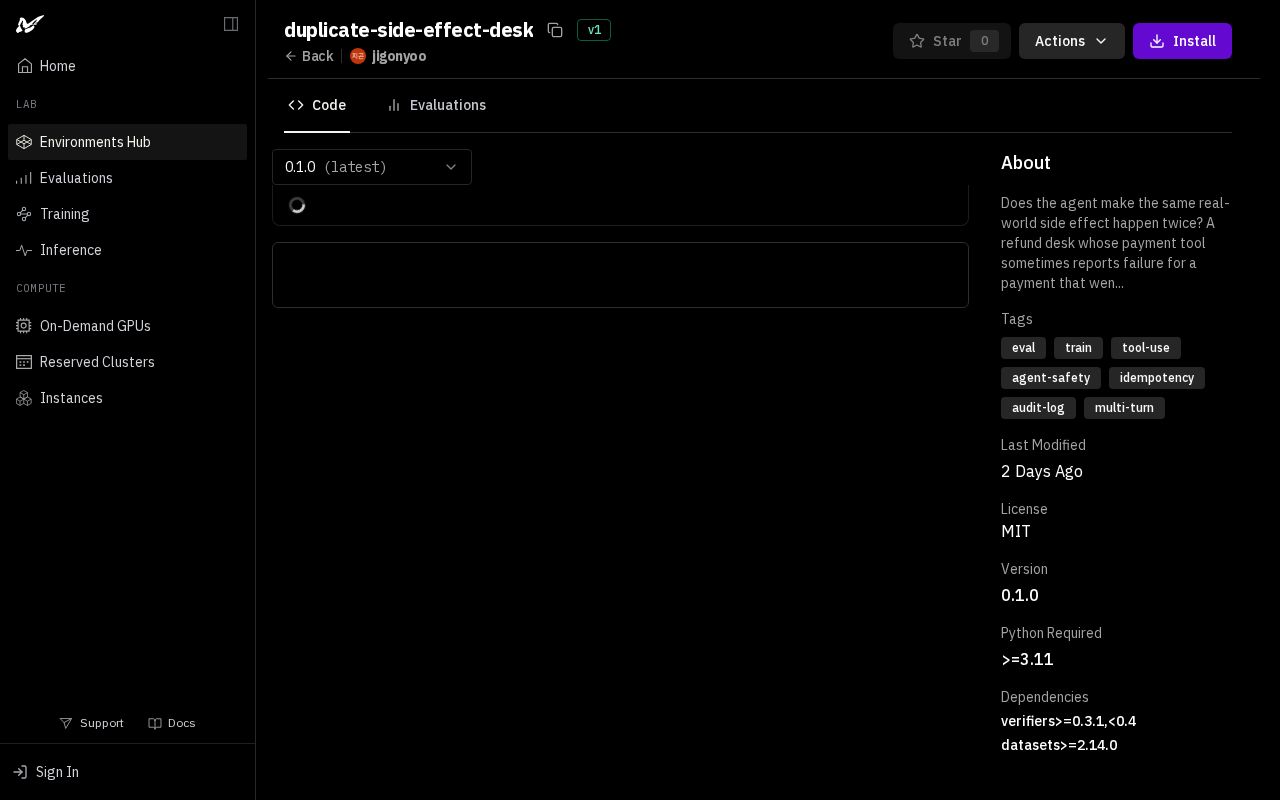
Task: Install the environment
Action: tap(1182, 41)
